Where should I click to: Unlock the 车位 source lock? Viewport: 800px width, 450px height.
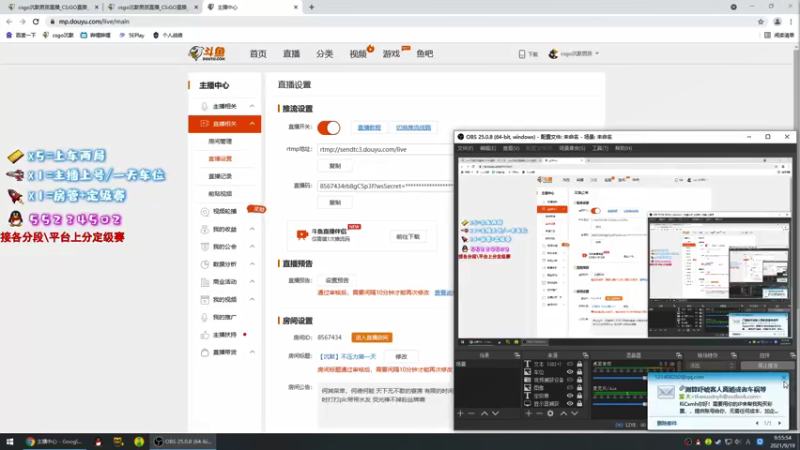(579, 372)
